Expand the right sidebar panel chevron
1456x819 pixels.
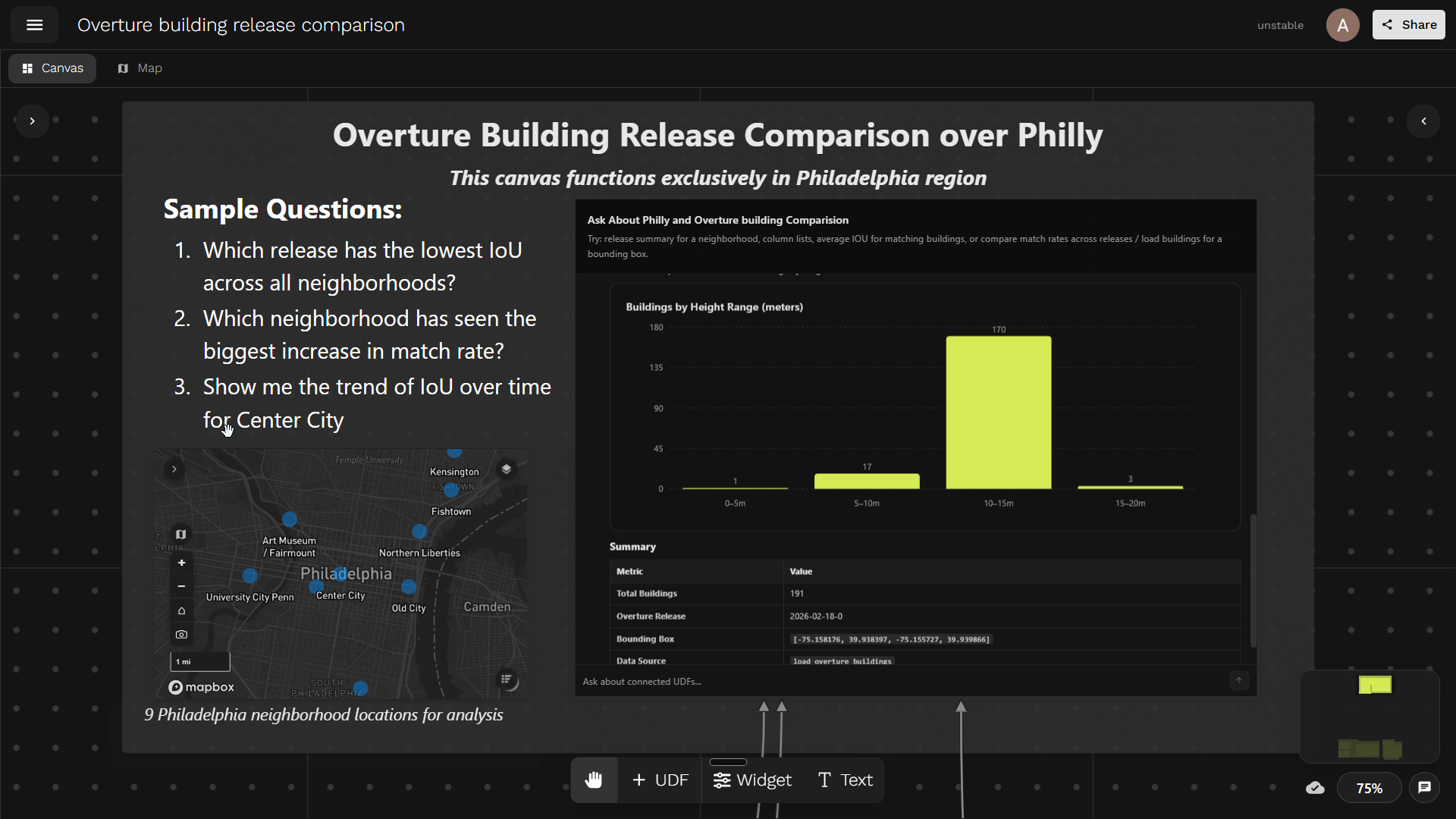1423,121
